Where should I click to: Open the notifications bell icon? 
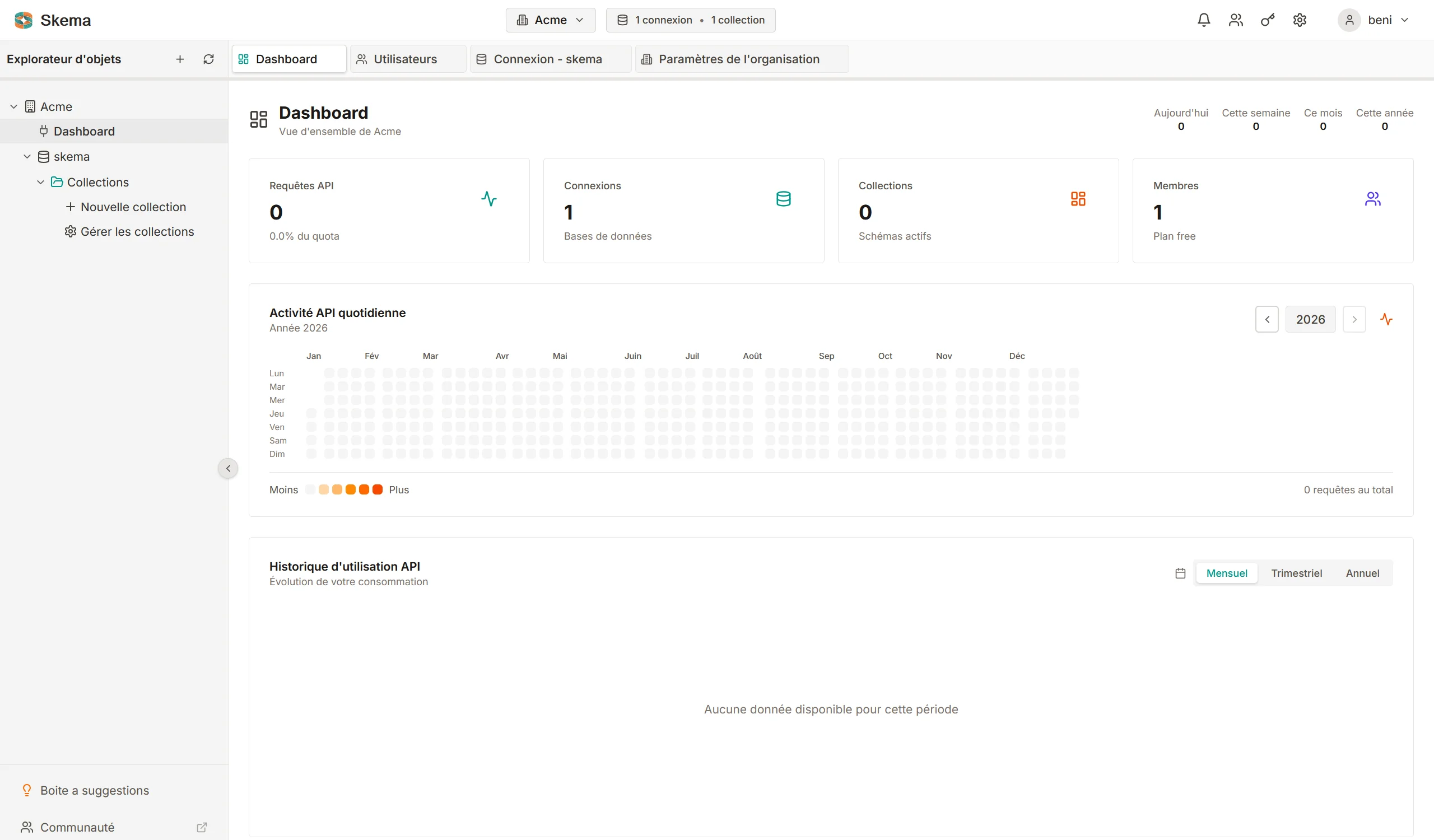click(1204, 20)
